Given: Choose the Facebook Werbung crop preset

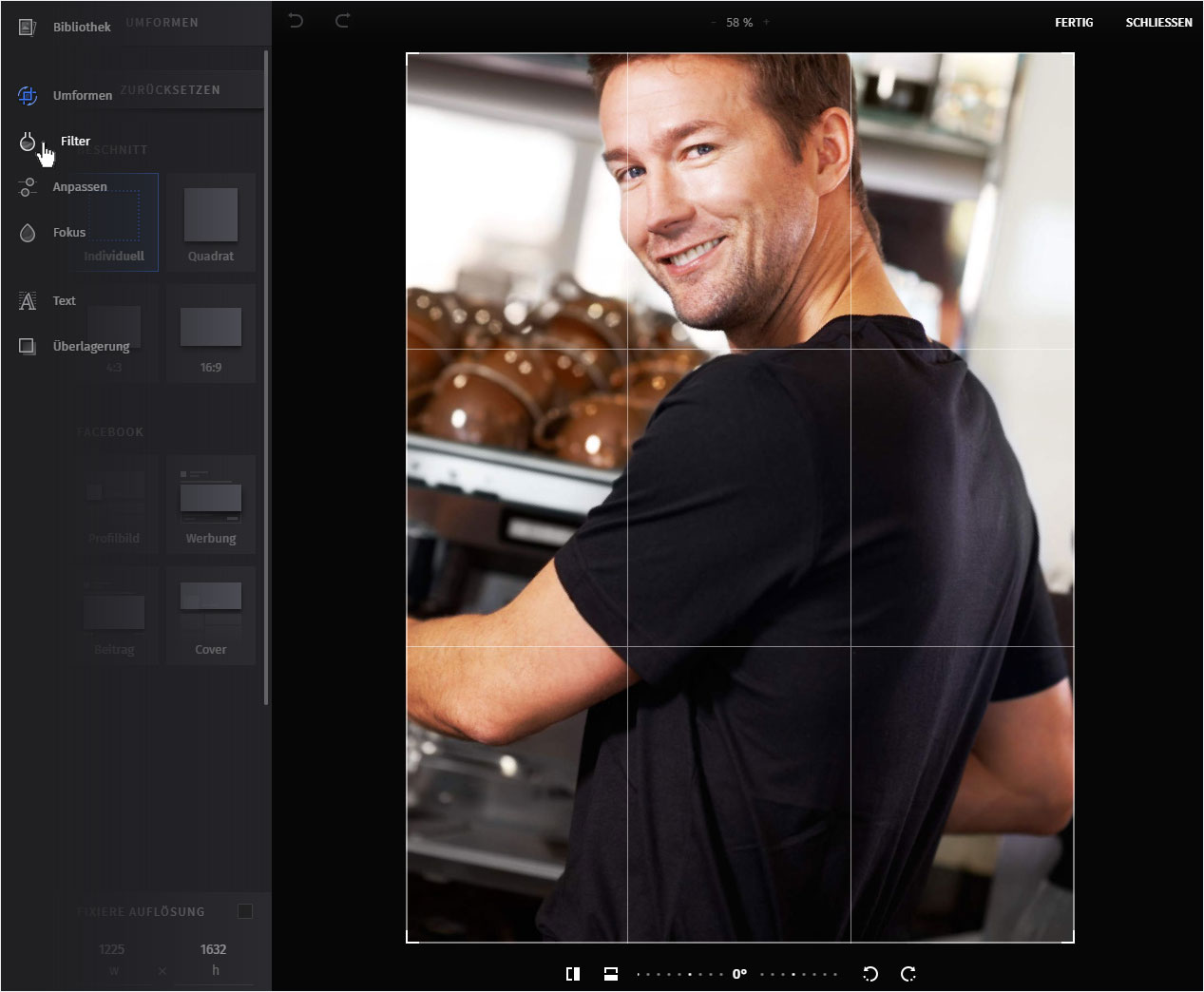Looking at the screenshot, I should tap(211, 505).
